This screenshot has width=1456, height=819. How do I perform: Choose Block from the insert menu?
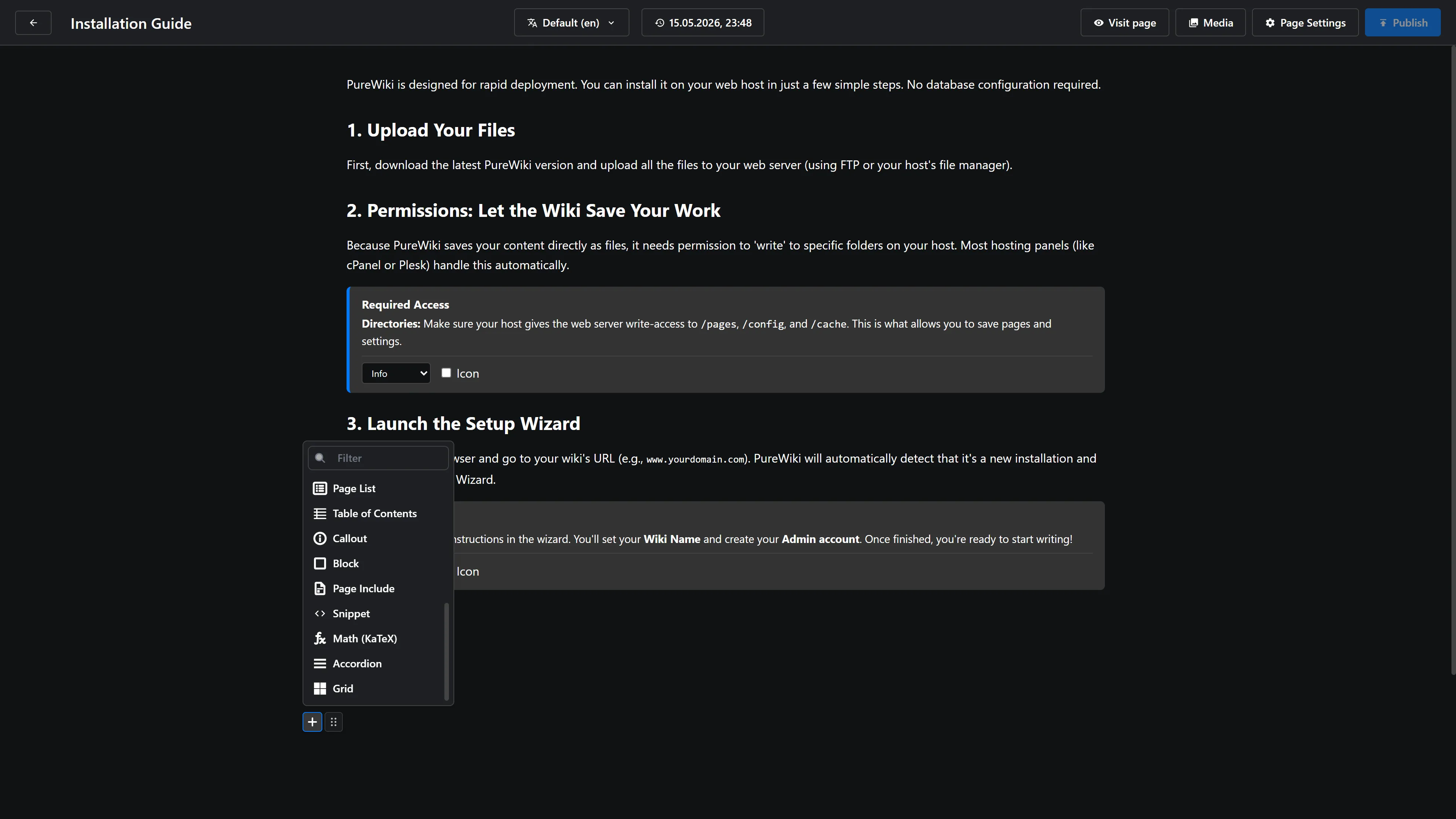[378, 563]
